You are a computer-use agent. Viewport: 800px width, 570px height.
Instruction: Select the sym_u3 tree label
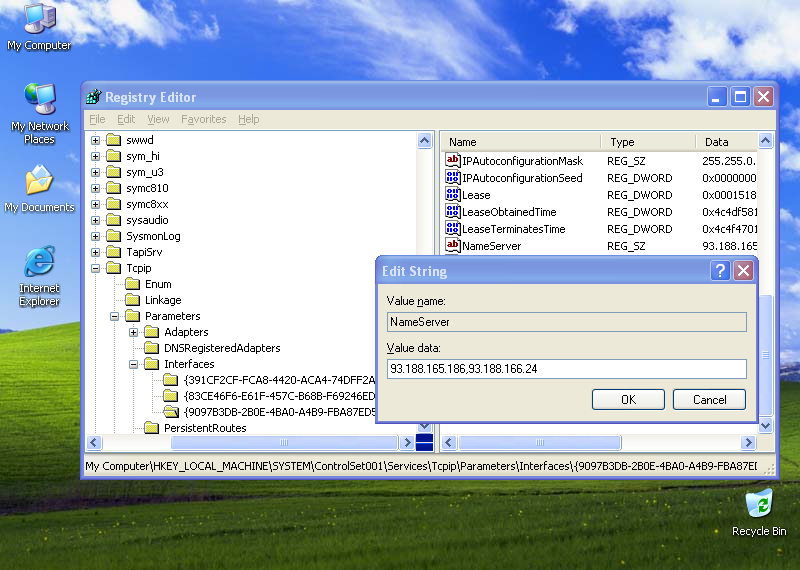tap(145, 172)
